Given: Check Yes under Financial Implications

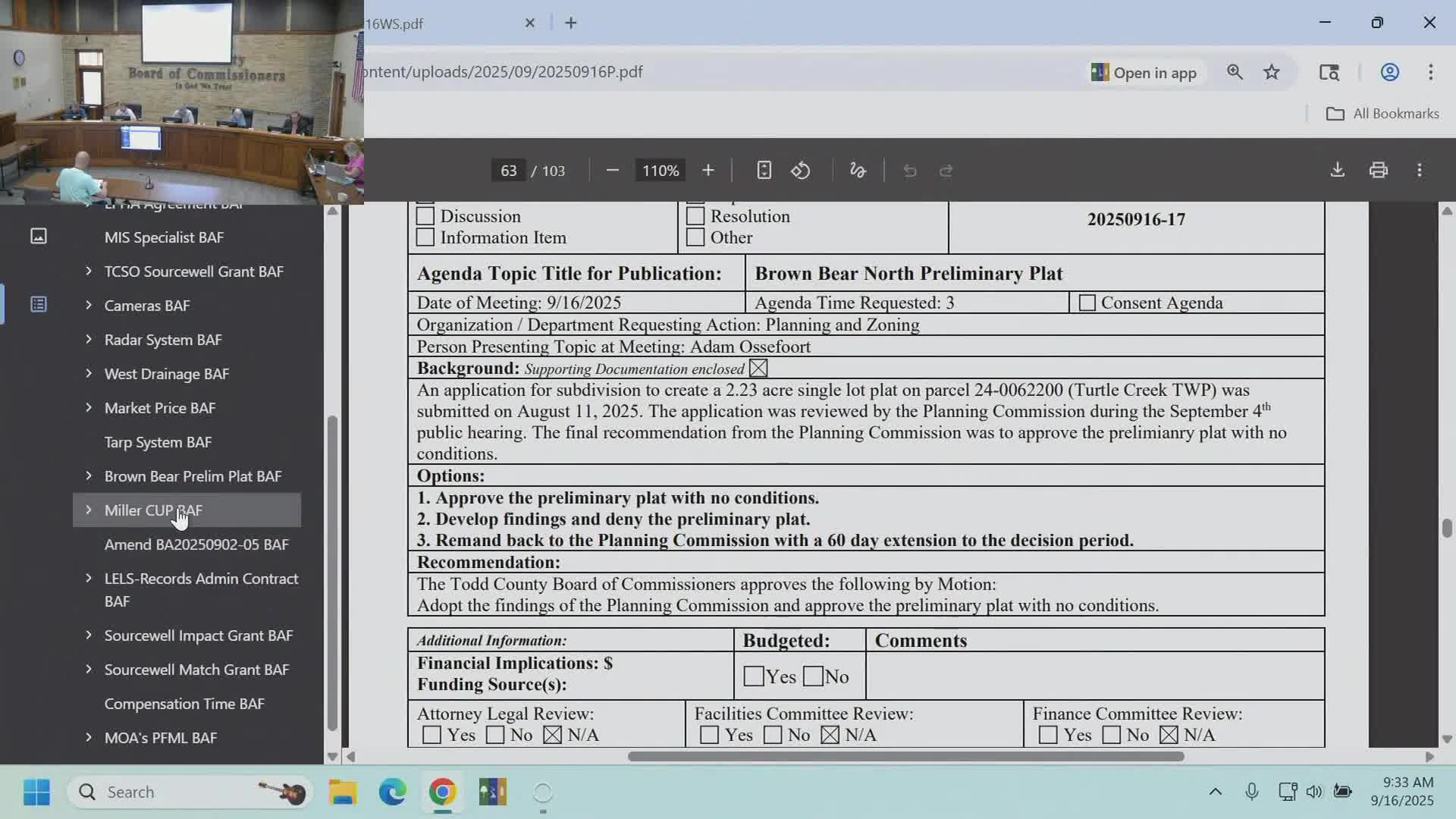Looking at the screenshot, I should point(754,676).
